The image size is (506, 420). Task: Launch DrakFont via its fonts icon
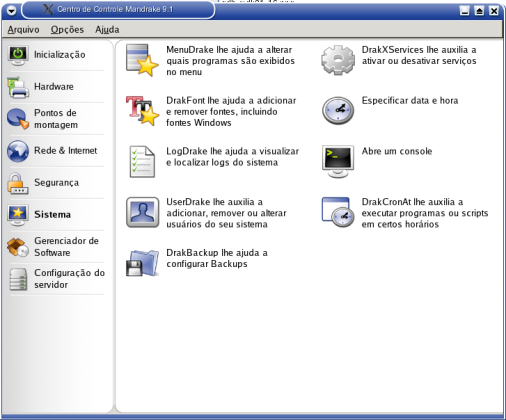coord(142,111)
